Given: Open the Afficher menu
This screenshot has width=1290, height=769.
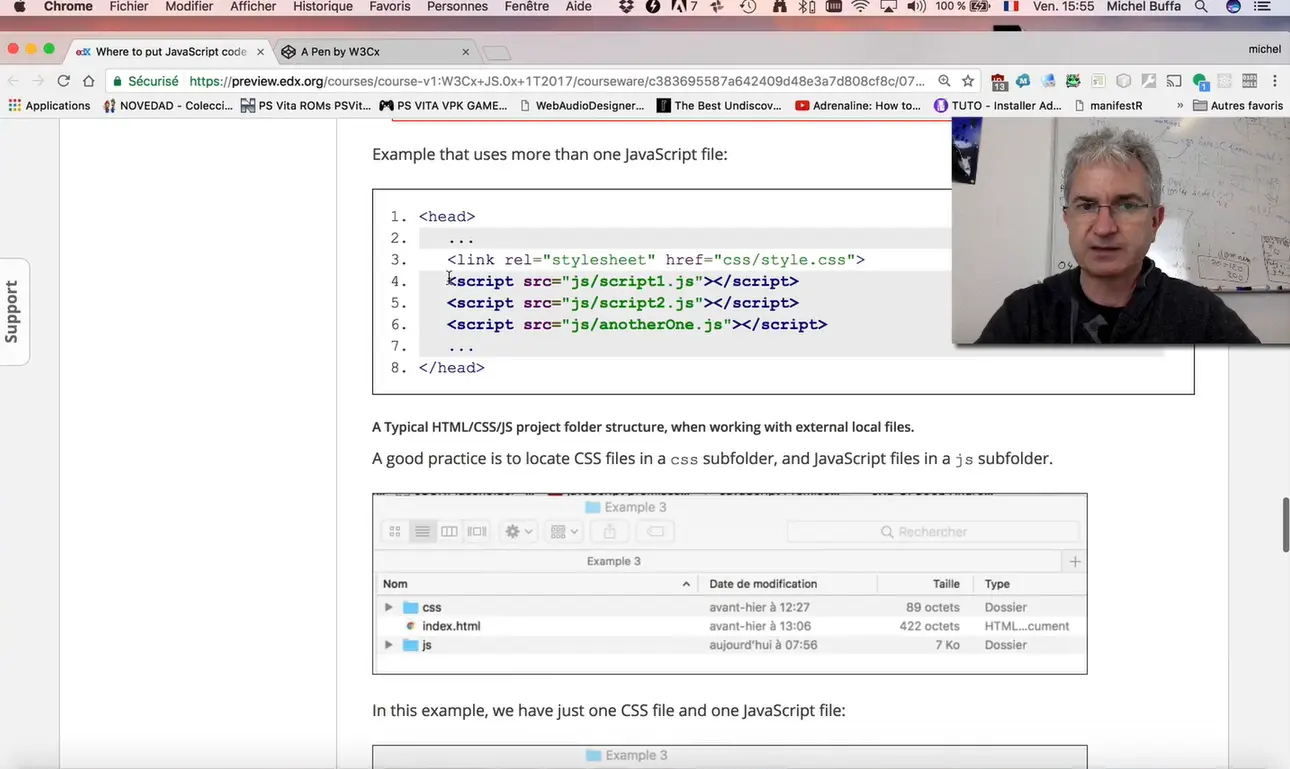Looking at the screenshot, I should (253, 7).
